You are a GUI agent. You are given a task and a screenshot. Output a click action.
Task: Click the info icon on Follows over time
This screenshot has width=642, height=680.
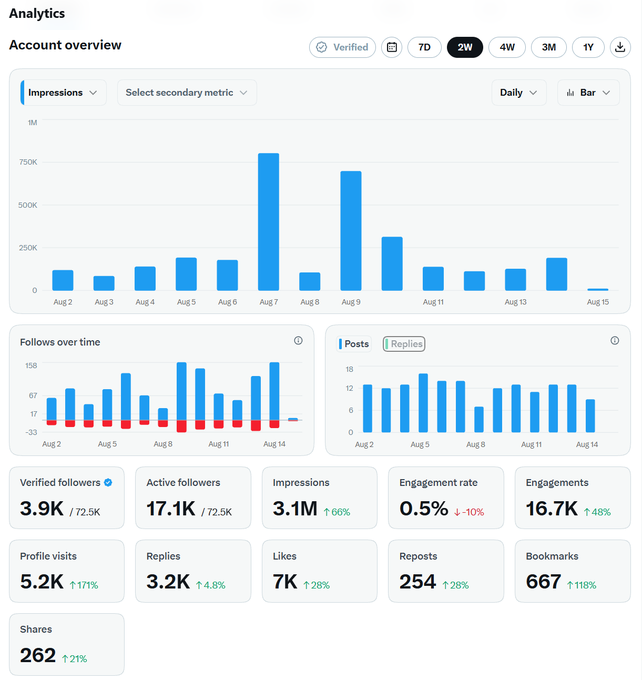click(x=298, y=340)
